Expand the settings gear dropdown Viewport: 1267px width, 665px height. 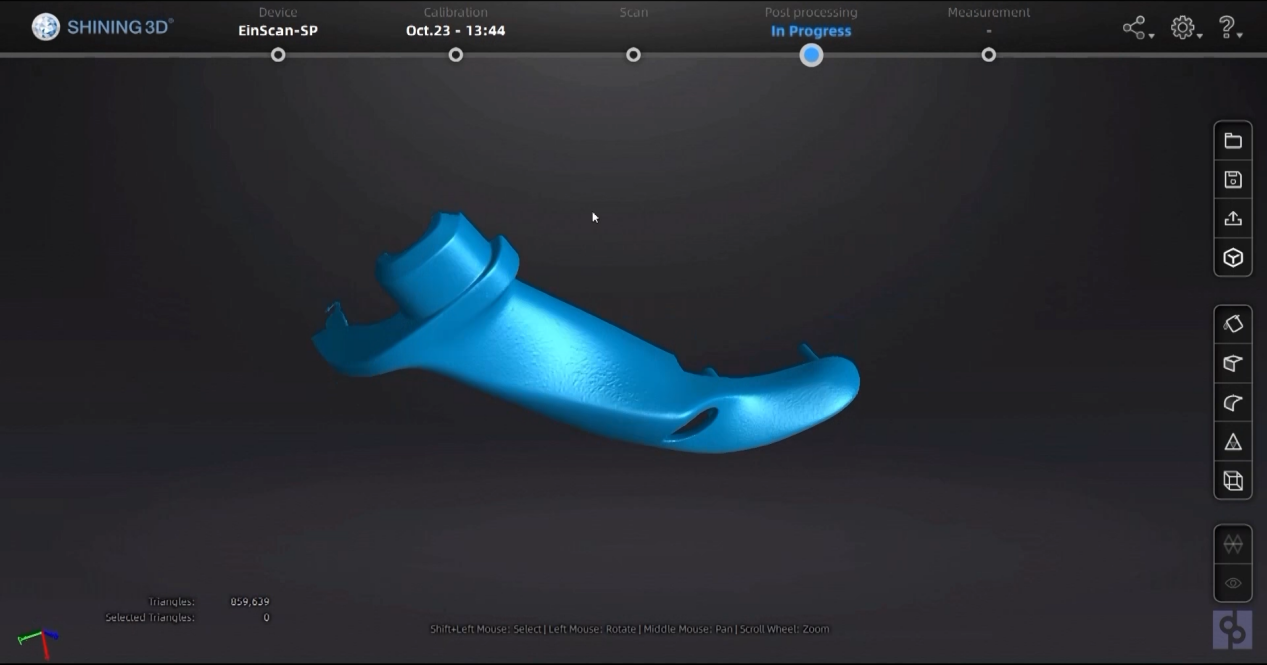1184,27
